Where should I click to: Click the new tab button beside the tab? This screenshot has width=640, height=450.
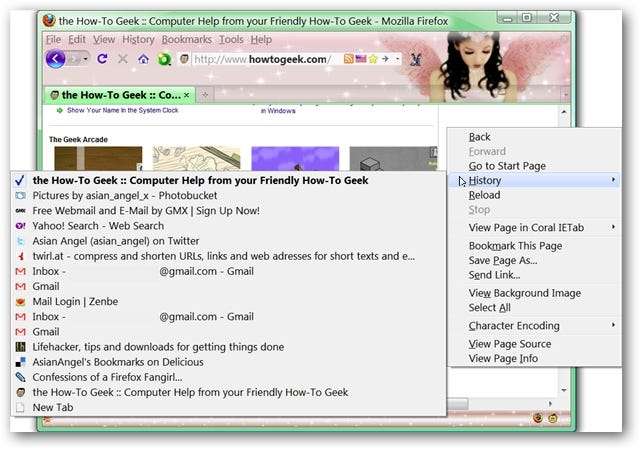click(205, 95)
